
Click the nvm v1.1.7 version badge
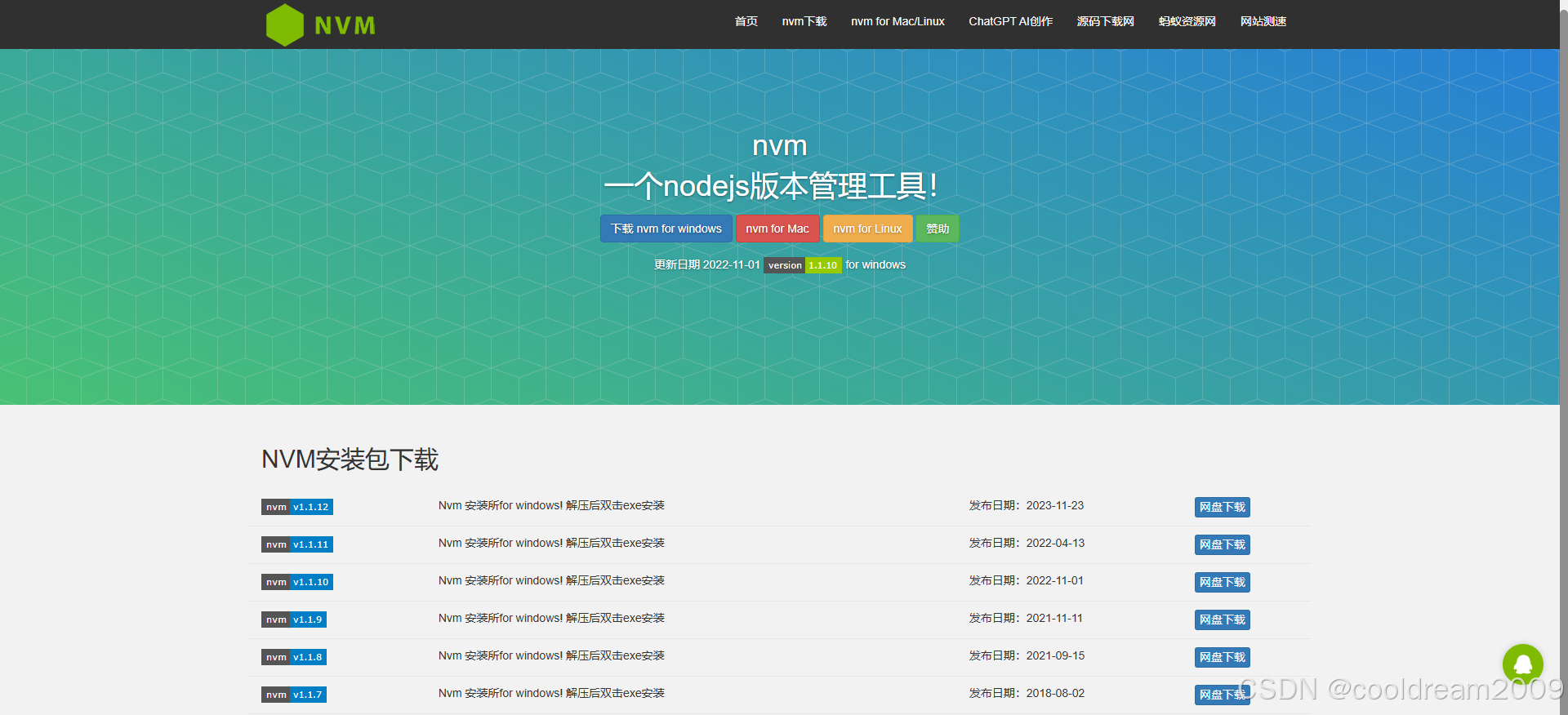click(x=294, y=695)
